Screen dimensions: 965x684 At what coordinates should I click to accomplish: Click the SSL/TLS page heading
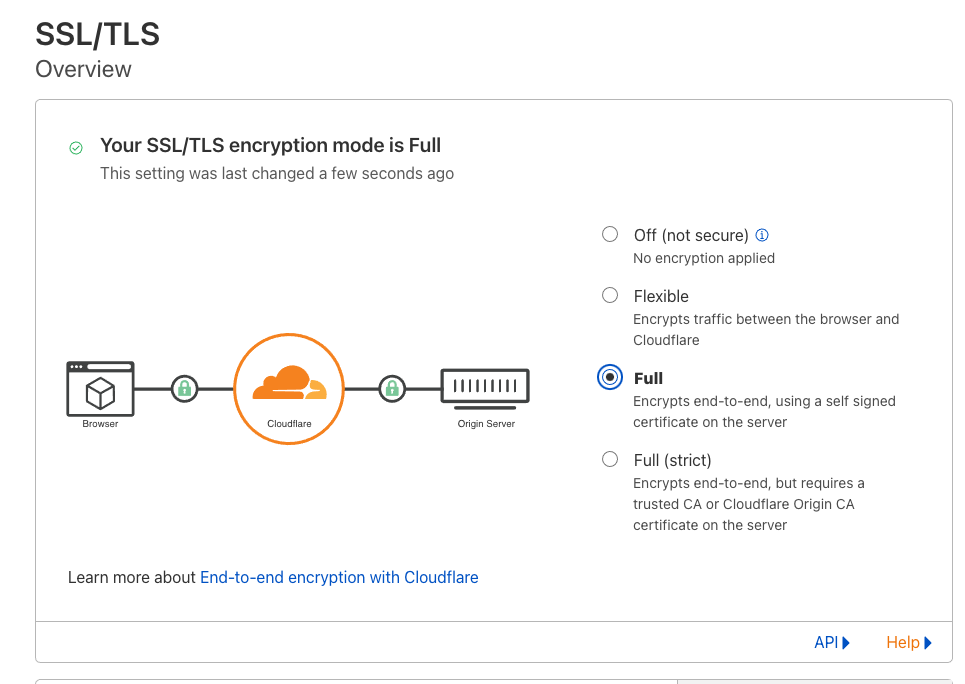coord(97,33)
